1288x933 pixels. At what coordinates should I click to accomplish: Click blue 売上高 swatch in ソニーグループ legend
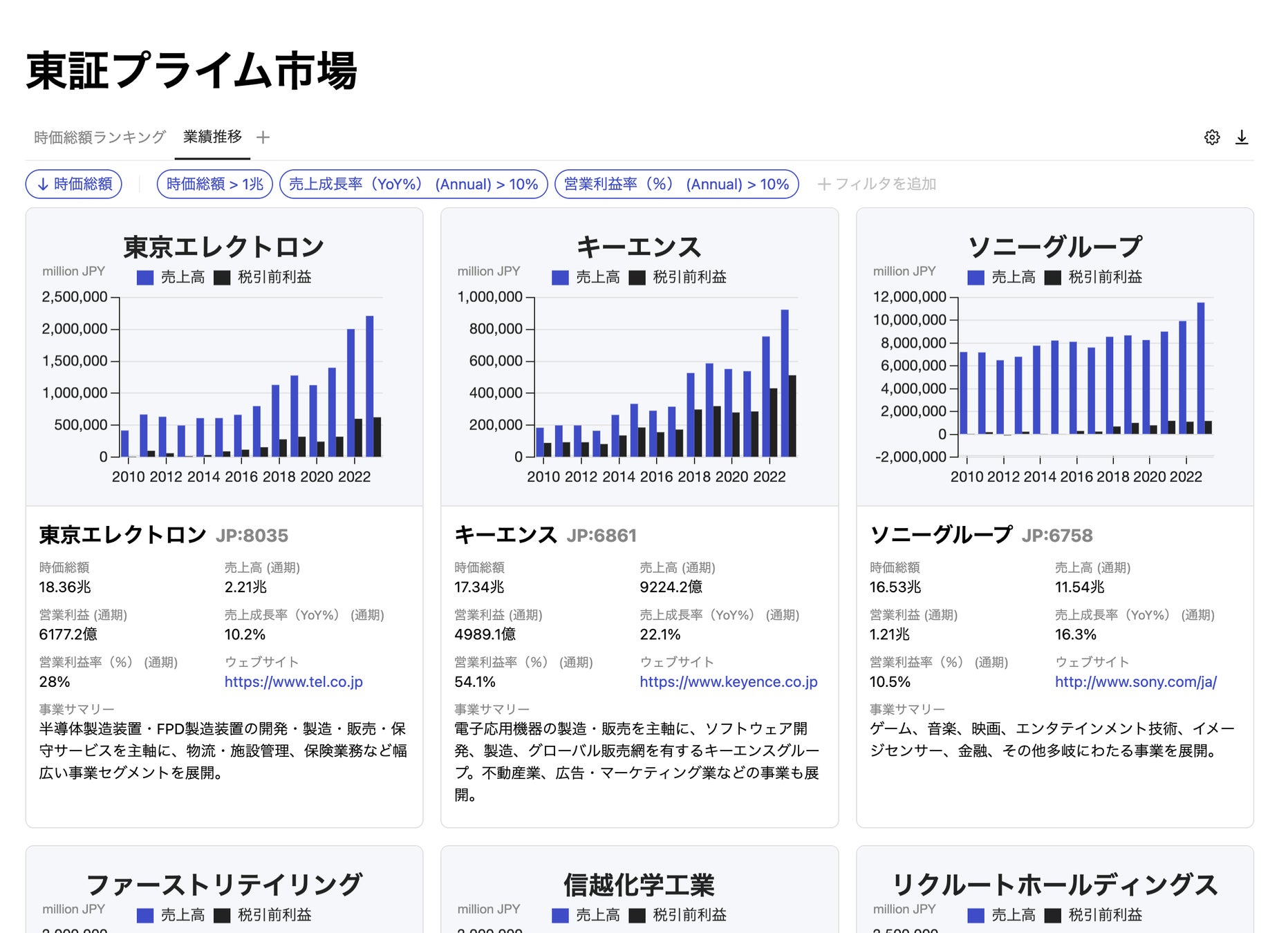976,277
